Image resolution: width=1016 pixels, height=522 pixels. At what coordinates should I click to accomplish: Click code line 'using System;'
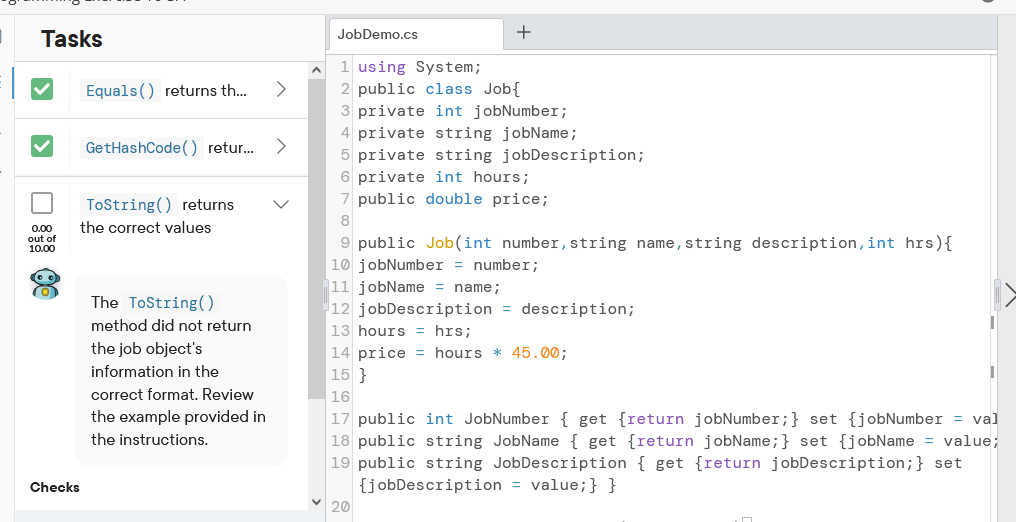(420, 67)
